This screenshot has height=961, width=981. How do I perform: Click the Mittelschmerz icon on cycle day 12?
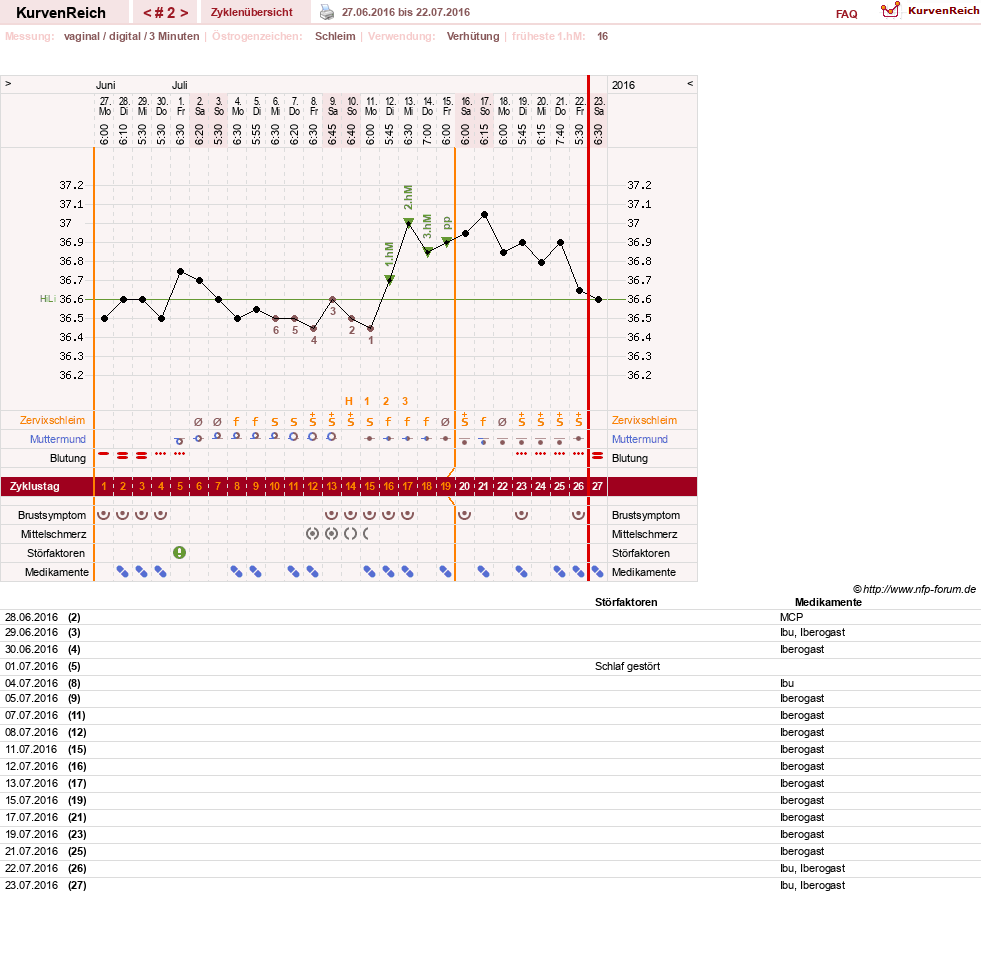(312, 534)
